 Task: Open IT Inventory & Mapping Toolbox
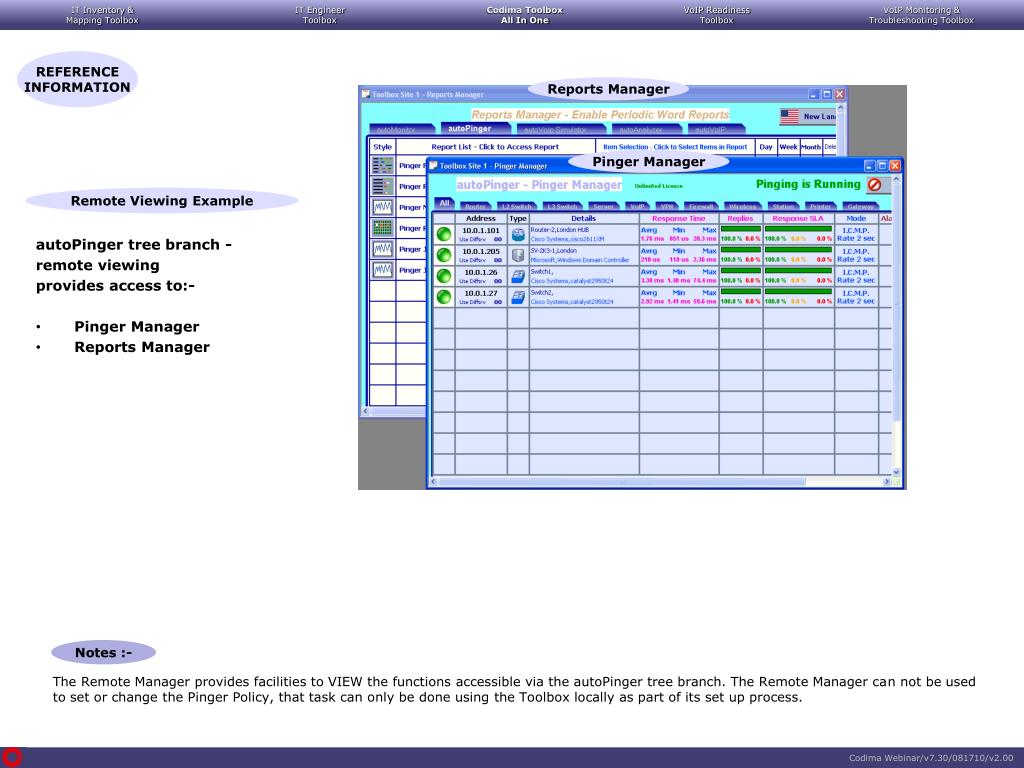coord(102,15)
